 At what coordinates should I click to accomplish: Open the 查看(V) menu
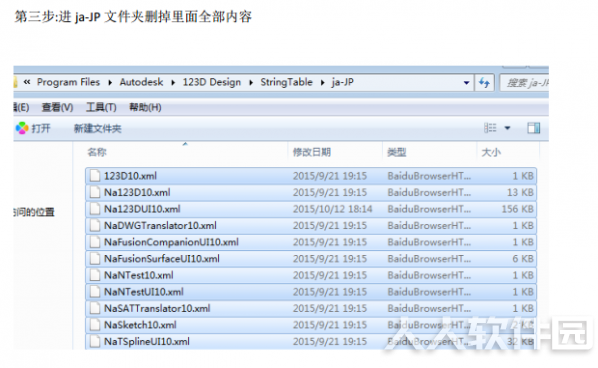[57, 107]
